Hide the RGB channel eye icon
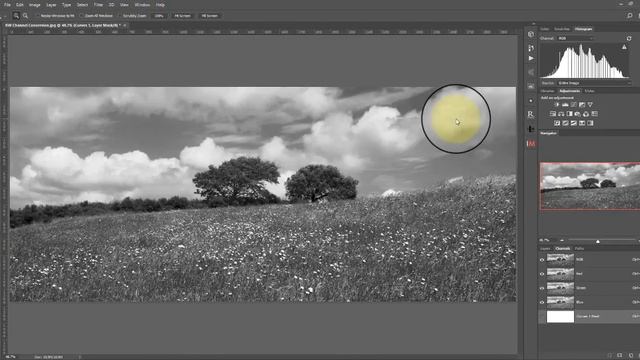This screenshot has height=360, width=640. tap(542, 260)
